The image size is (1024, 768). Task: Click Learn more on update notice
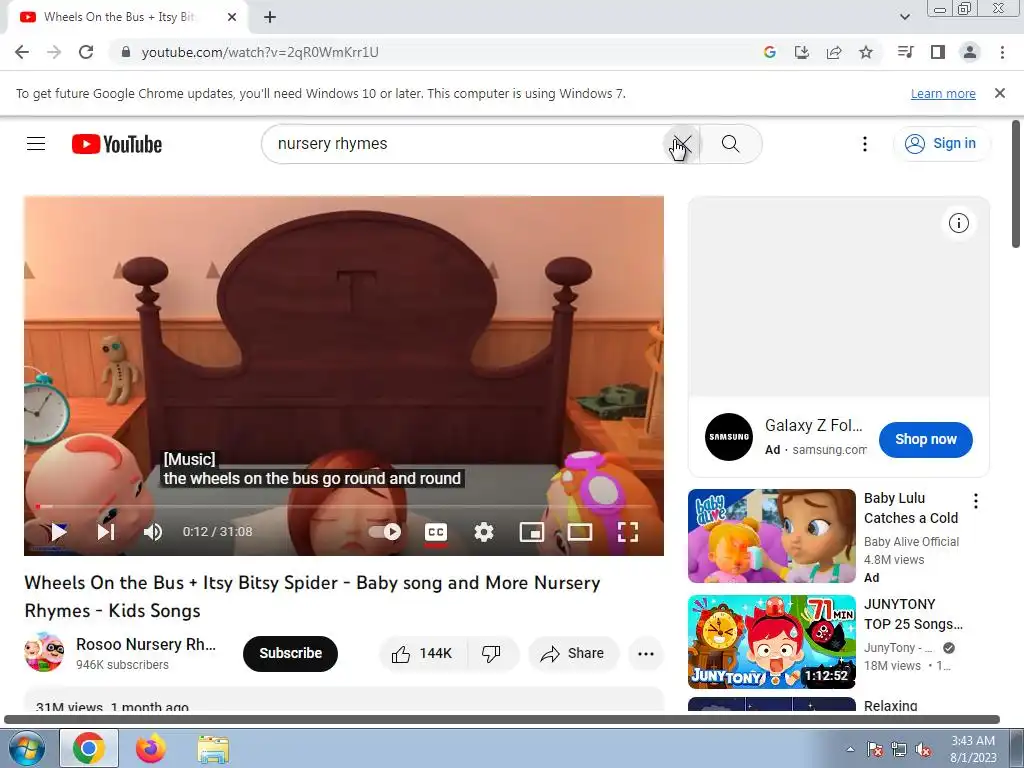click(x=943, y=94)
